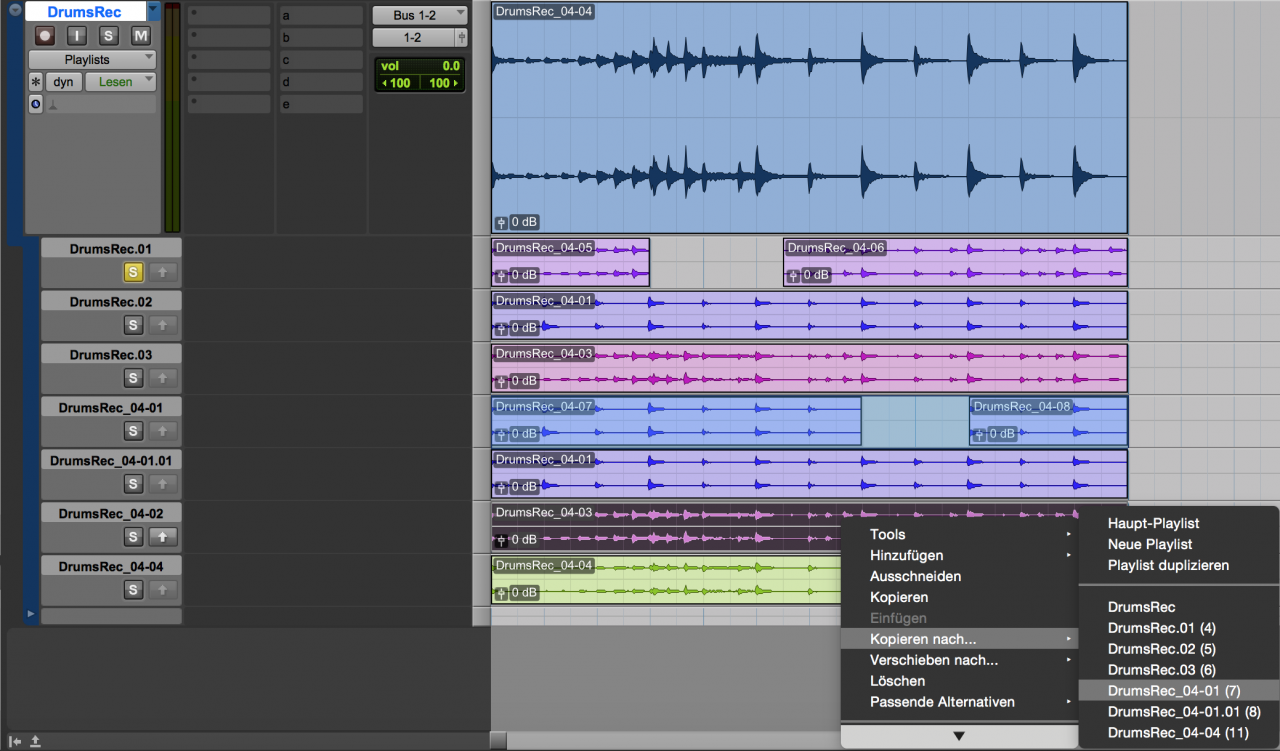Screen dimensions: 1280x751
Task: Click the automation asterisk icon
Action: click(x=36, y=82)
